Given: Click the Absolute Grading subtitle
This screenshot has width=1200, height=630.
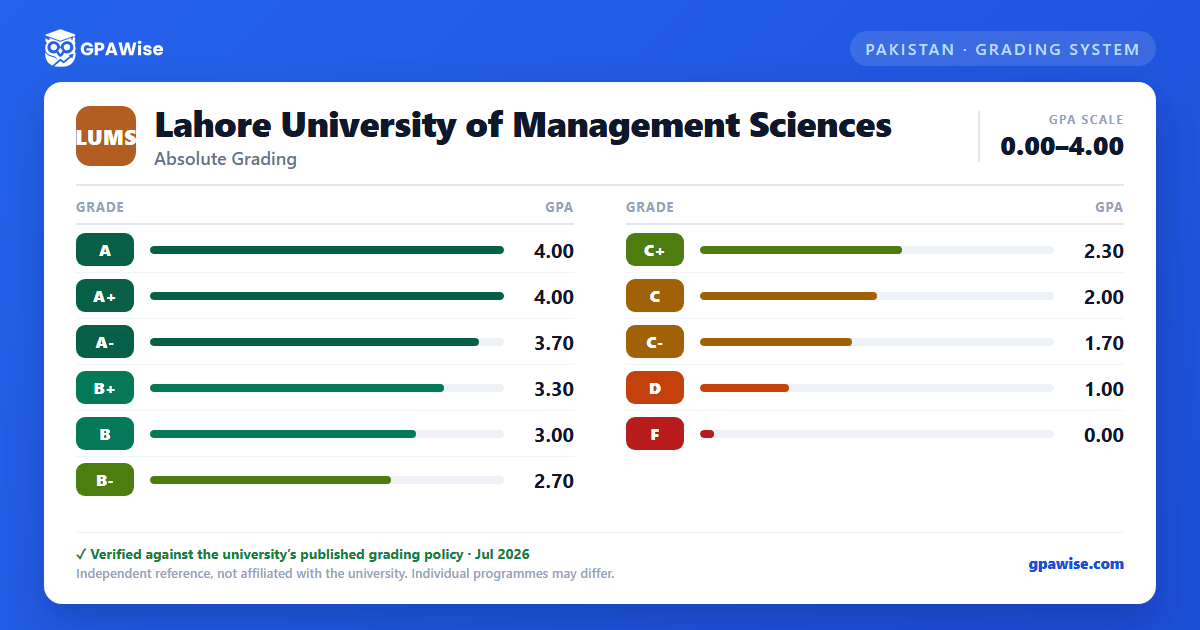Looking at the screenshot, I should (x=225, y=158).
